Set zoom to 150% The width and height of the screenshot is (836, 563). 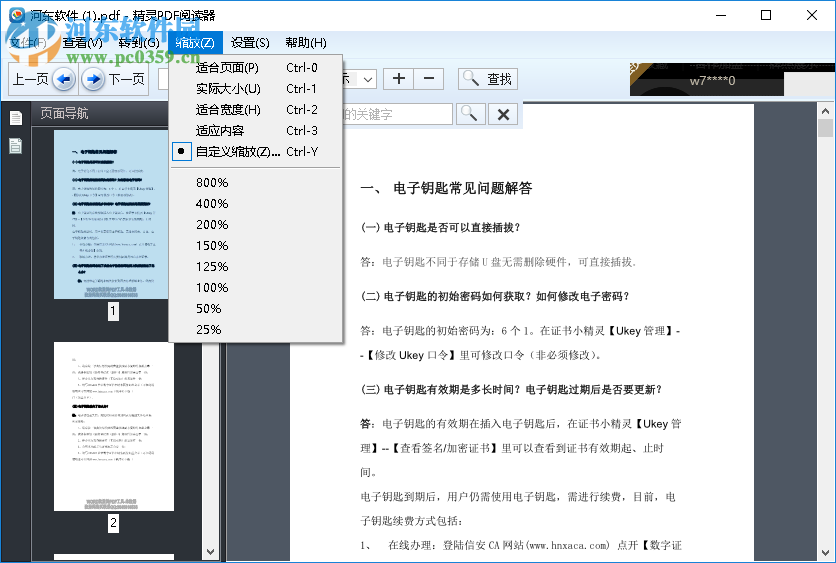tap(255, 245)
